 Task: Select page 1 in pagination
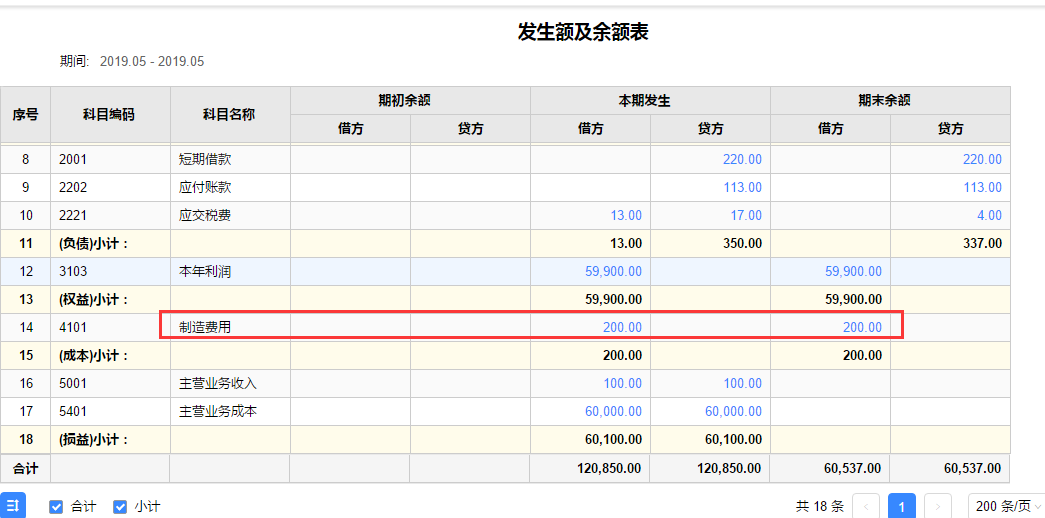[901, 506]
